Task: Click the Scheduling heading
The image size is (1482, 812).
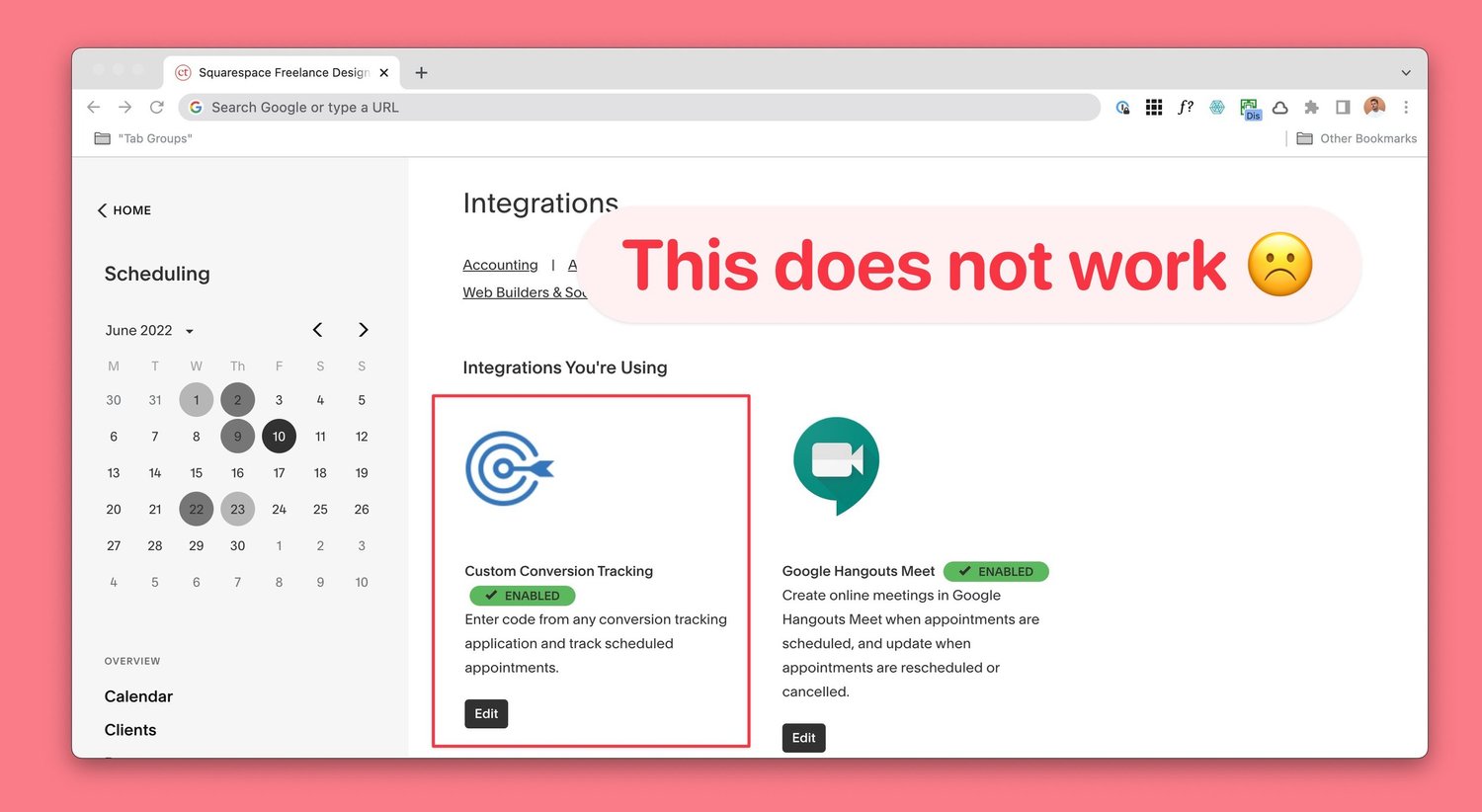Action: 157,274
